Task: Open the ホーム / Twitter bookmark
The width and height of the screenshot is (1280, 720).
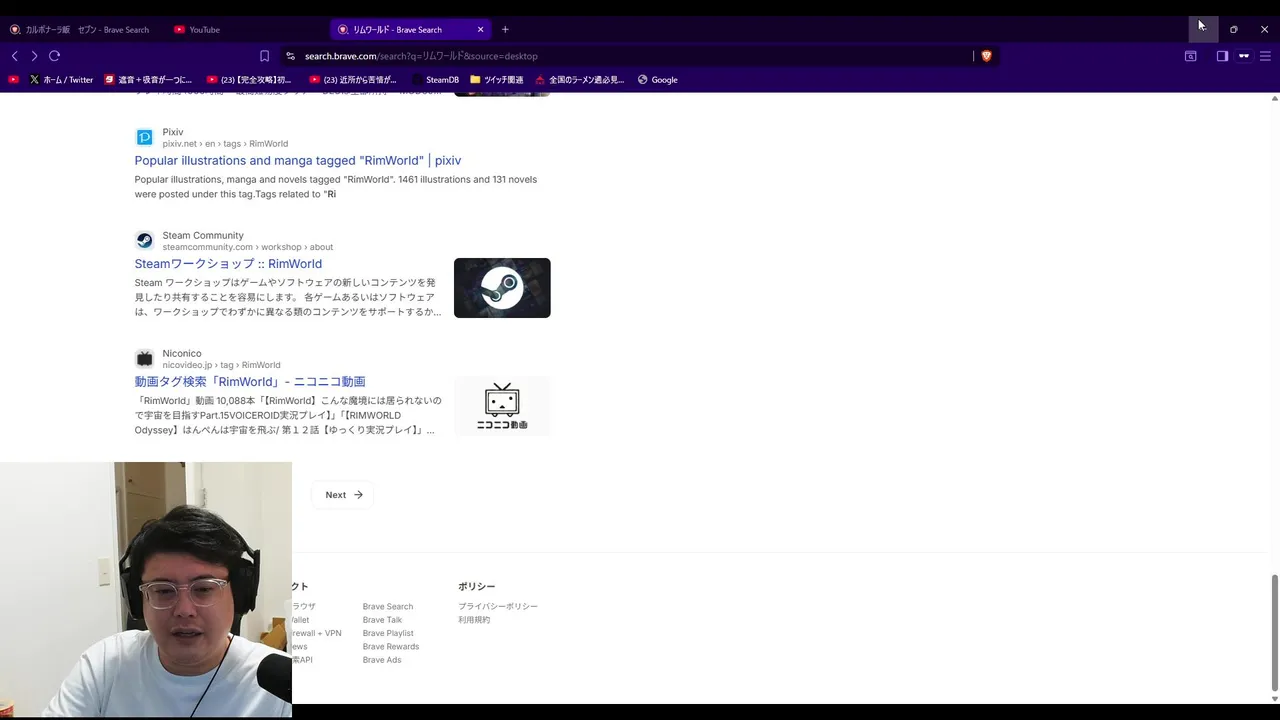Action: coord(61,80)
